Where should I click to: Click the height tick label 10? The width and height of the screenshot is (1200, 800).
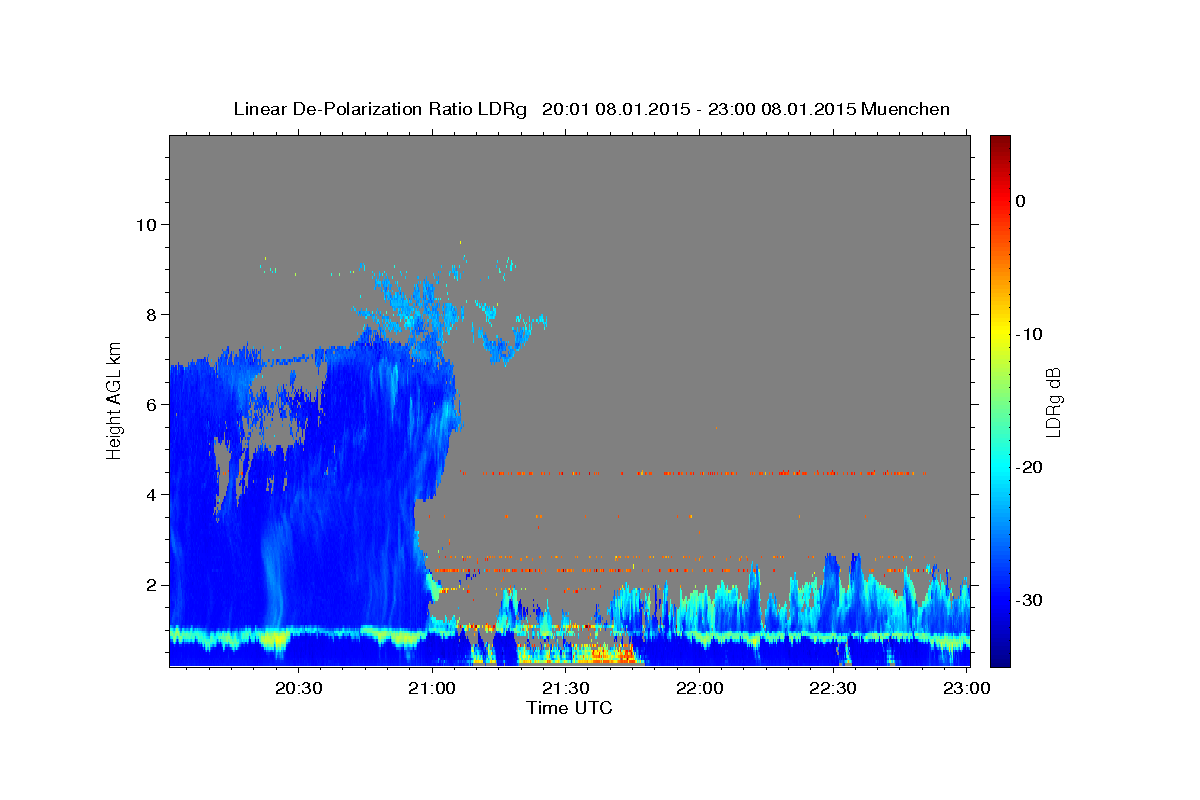tap(146, 224)
